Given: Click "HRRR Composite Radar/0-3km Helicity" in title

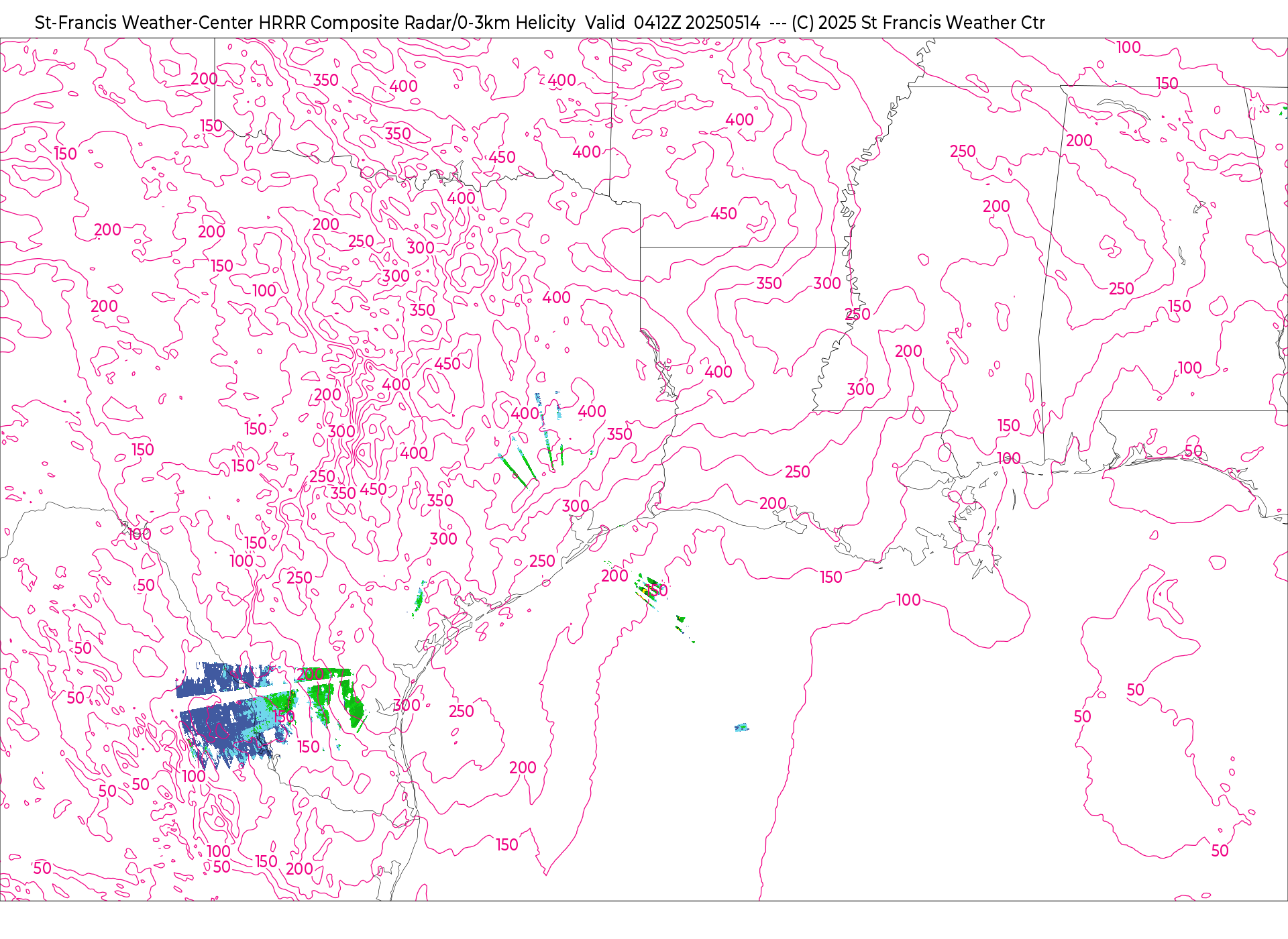Looking at the screenshot, I should click(417, 23).
